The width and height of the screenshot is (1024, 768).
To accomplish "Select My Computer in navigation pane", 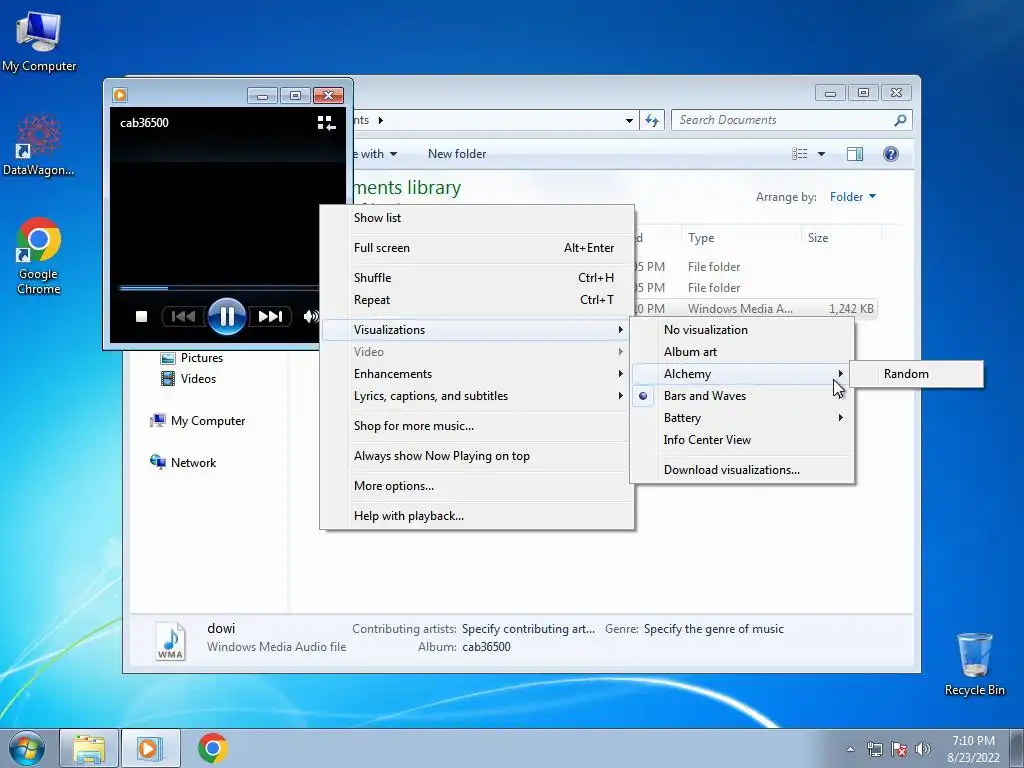I will (198, 421).
